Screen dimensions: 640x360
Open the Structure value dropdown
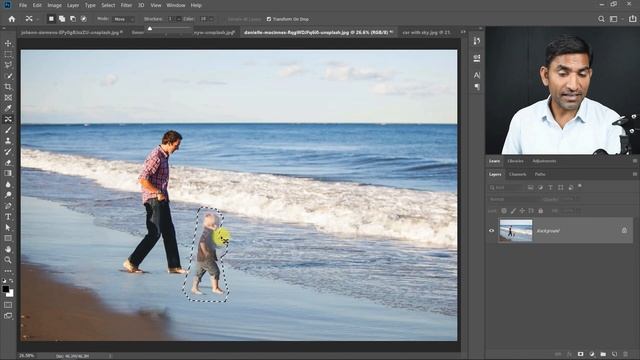click(178, 19)
